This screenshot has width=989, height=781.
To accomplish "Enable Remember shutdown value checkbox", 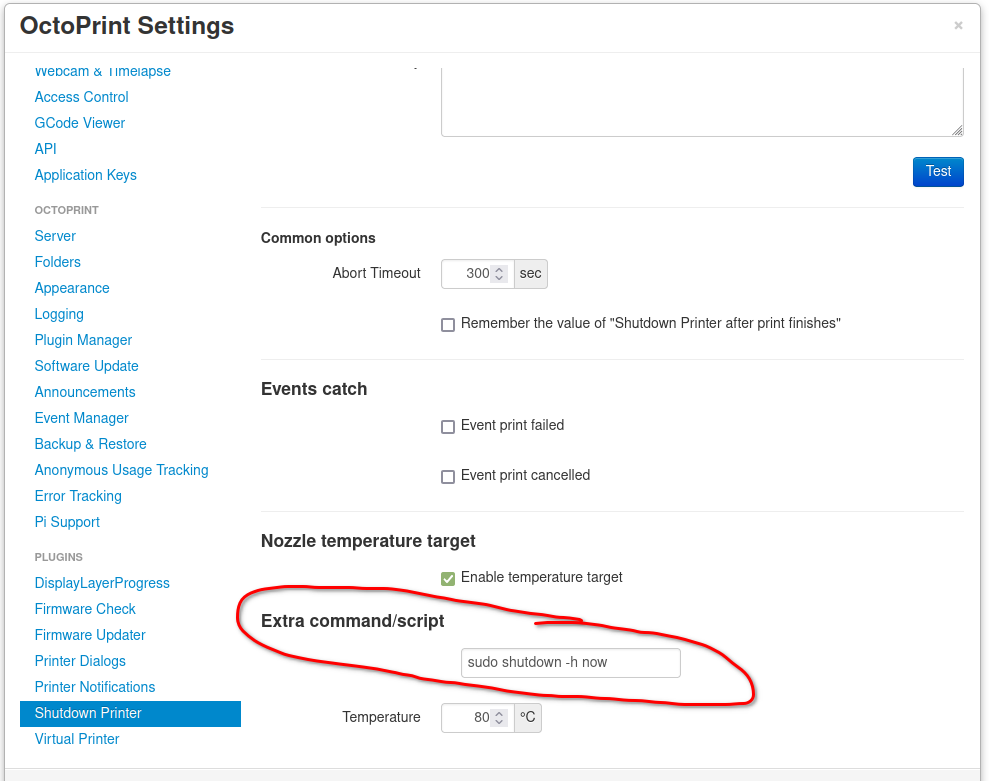I will pos(448,325).
